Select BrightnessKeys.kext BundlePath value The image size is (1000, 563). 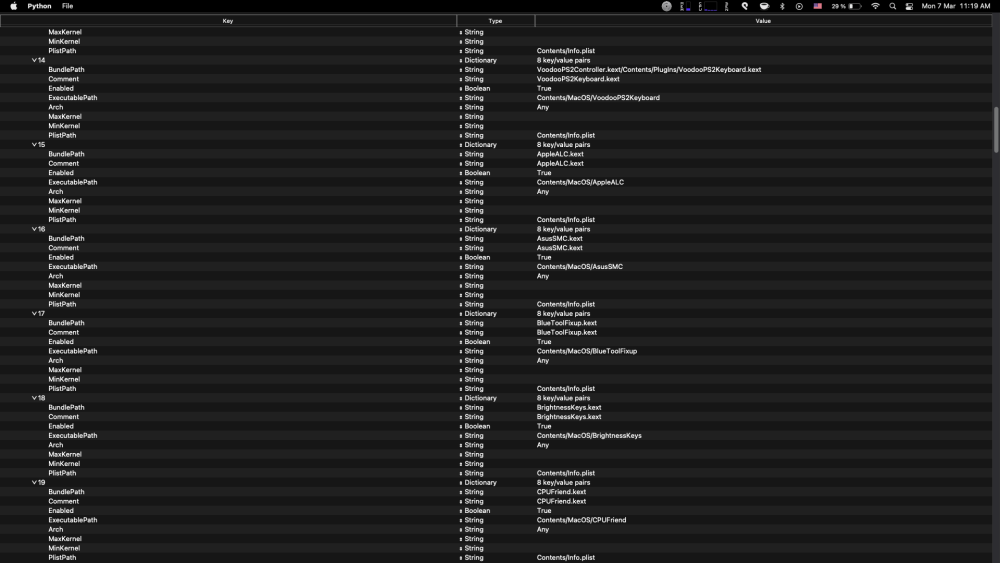click(x=569, y=407)
